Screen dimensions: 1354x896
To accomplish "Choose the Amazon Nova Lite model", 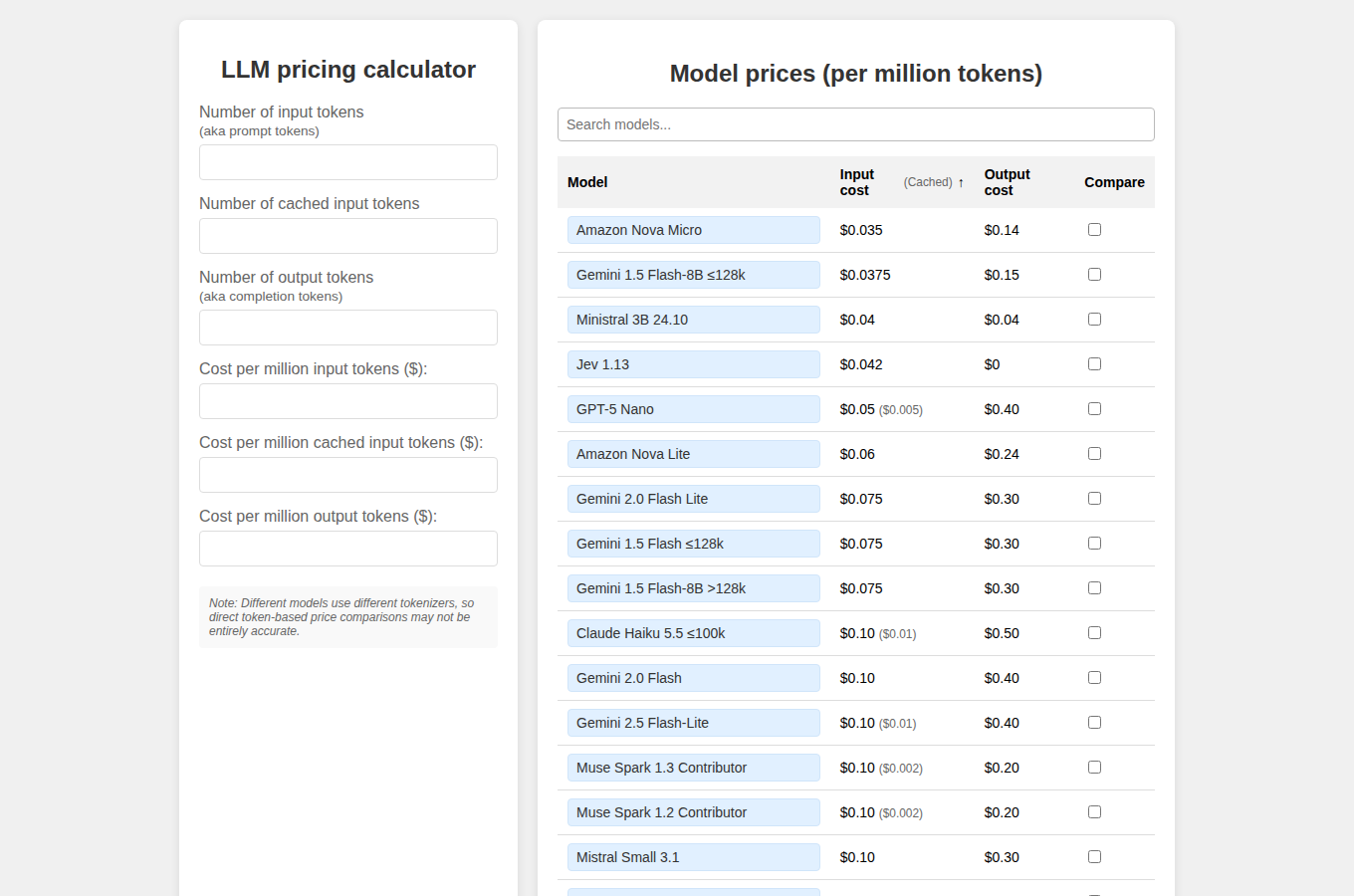I will click(694, 454).
